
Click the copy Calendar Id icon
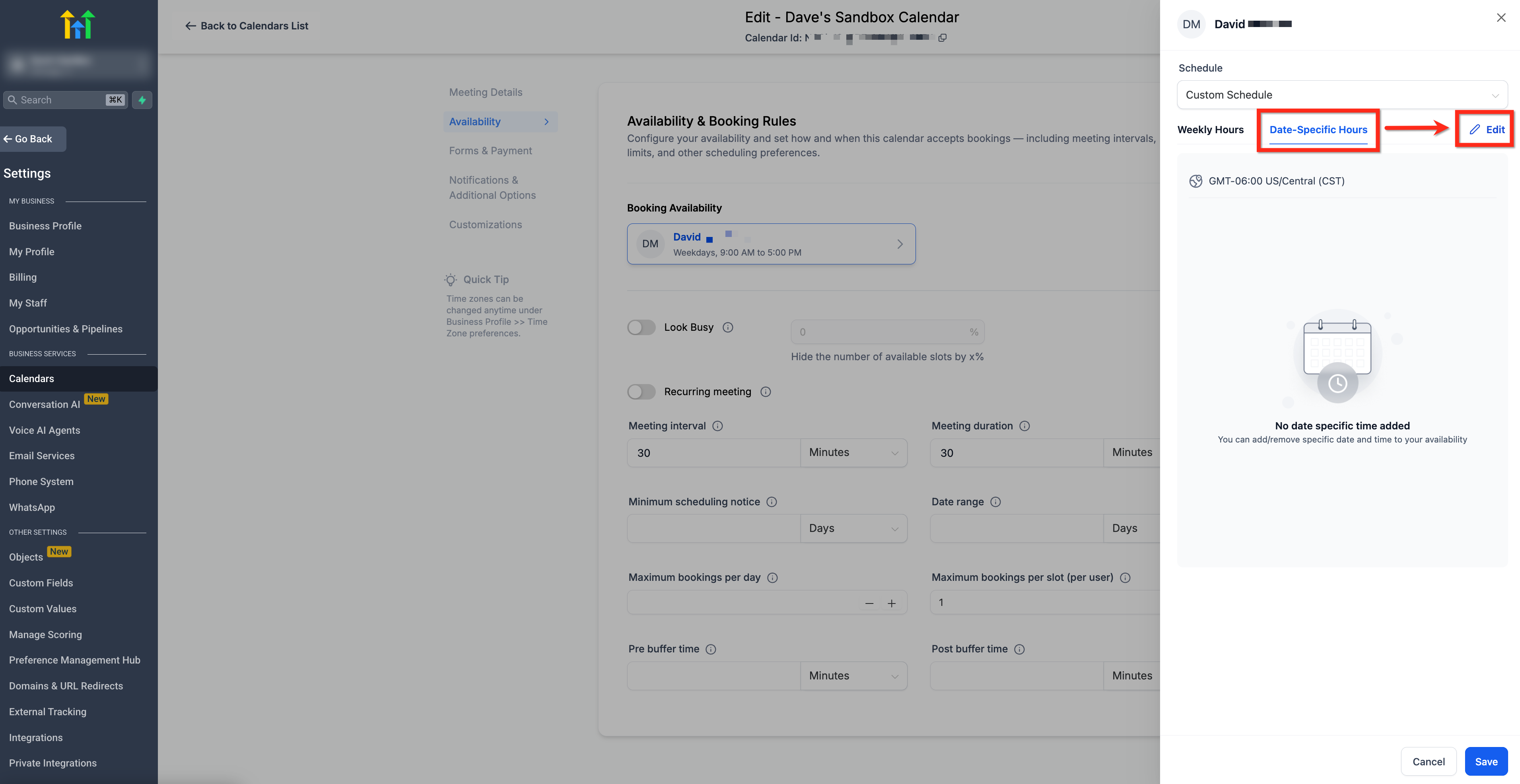click(x=942, y=38)
